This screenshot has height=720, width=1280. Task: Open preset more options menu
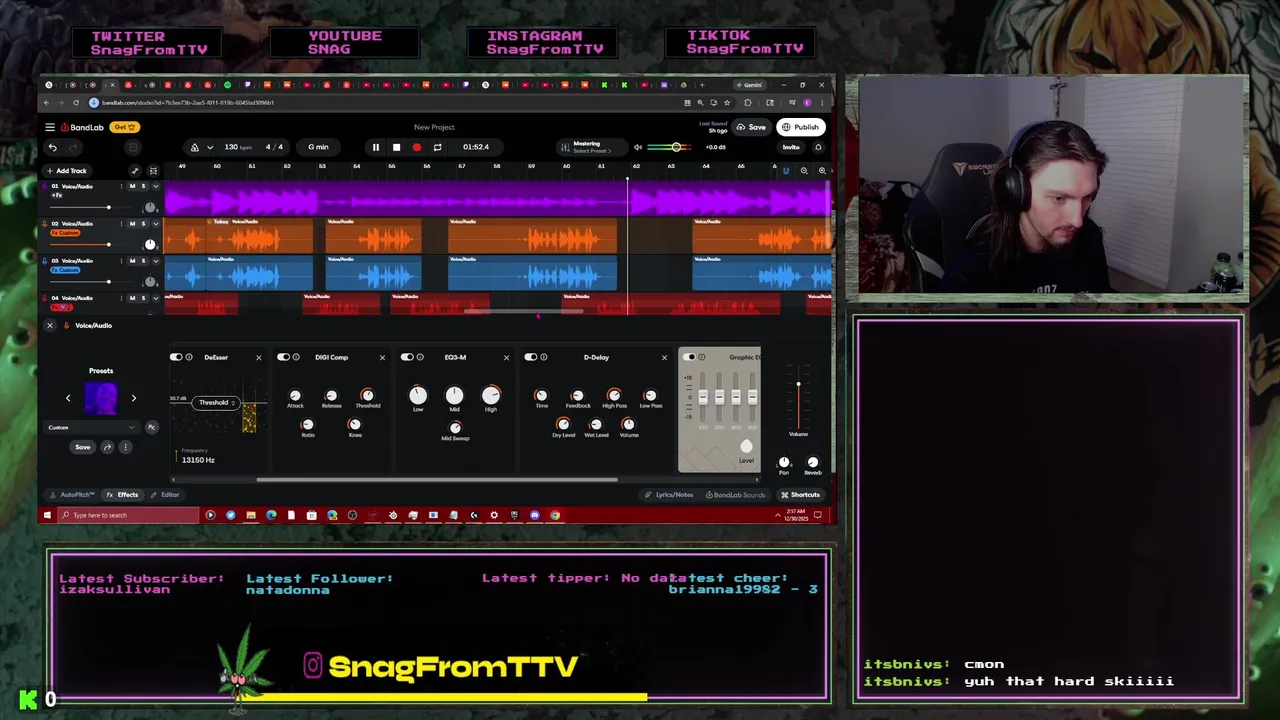125,447
